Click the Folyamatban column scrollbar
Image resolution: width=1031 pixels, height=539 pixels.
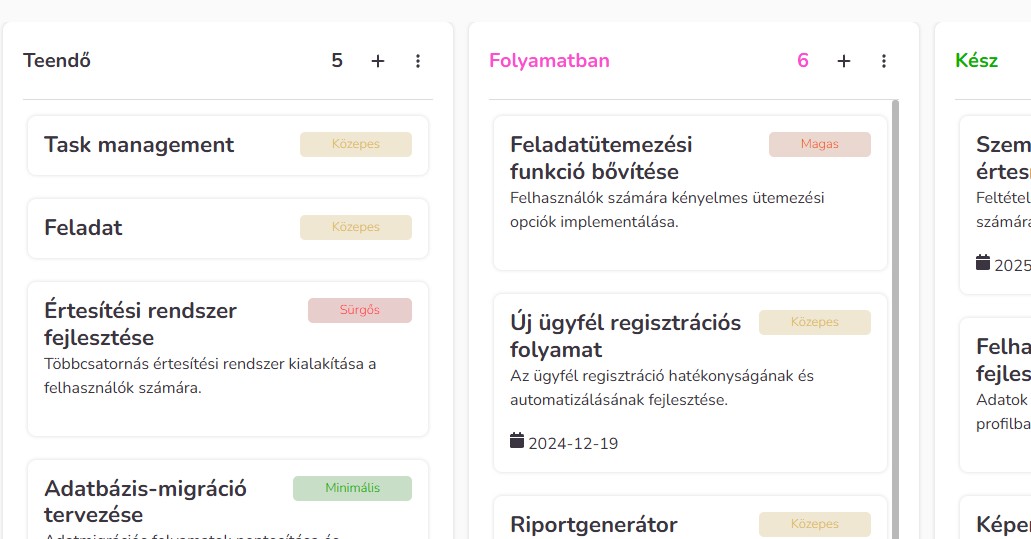click(895, 300)
